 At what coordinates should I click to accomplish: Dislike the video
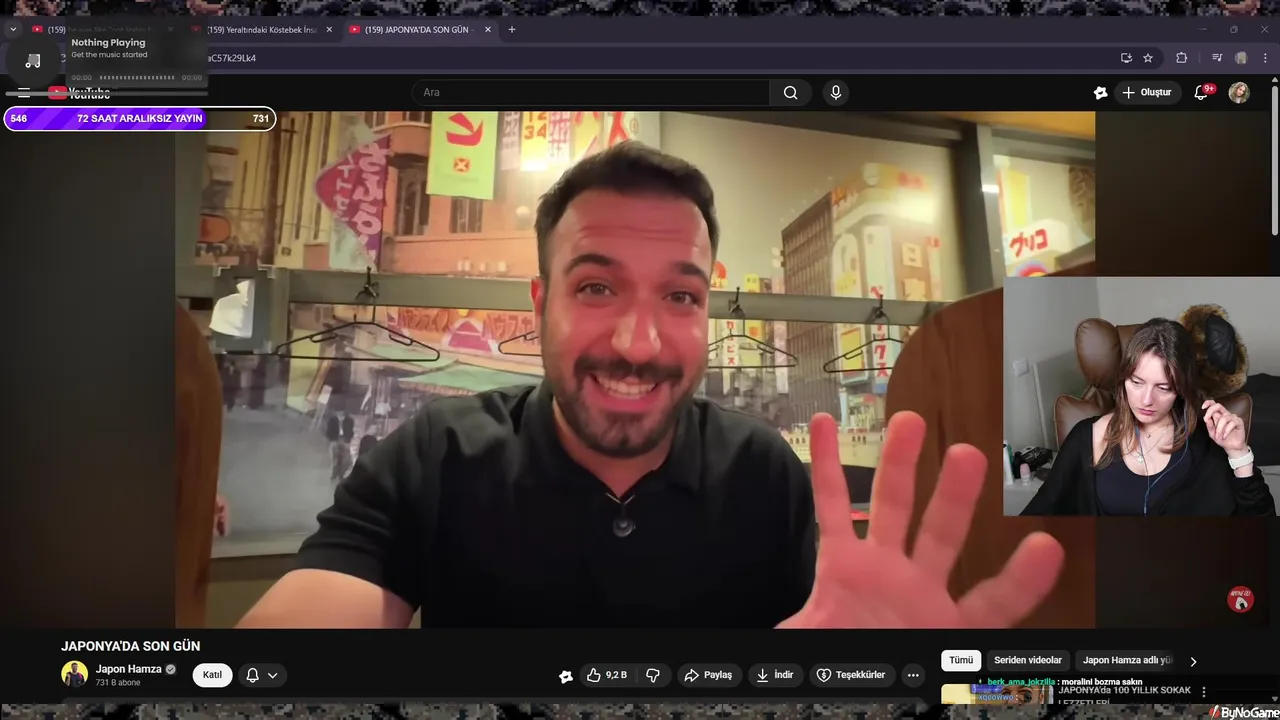click(x=653, y=675)
